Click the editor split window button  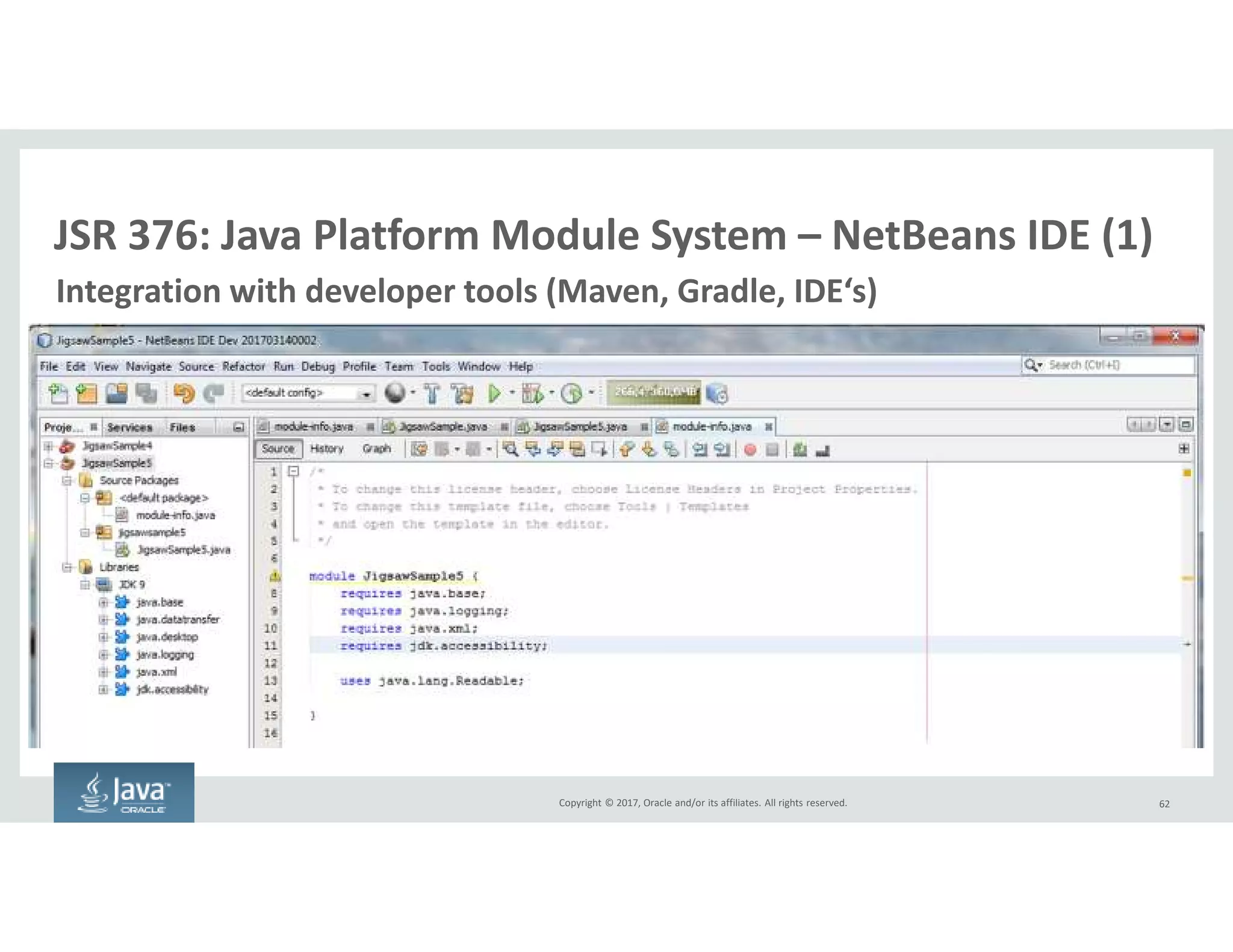(1184, 449)
